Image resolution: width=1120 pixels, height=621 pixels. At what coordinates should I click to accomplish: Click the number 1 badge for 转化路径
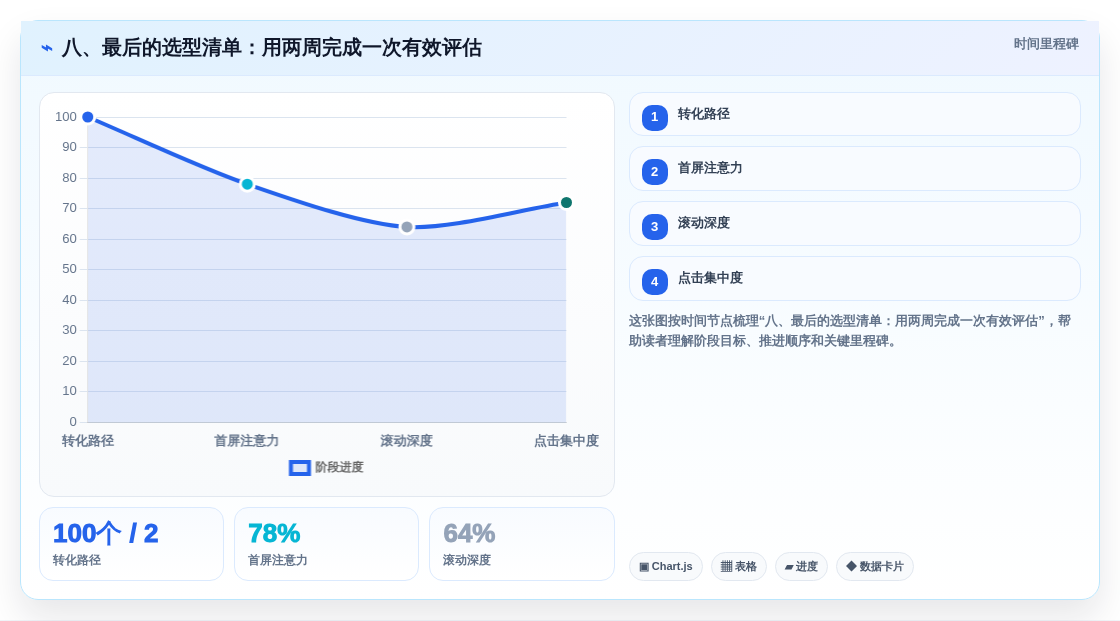pos(654,117)
